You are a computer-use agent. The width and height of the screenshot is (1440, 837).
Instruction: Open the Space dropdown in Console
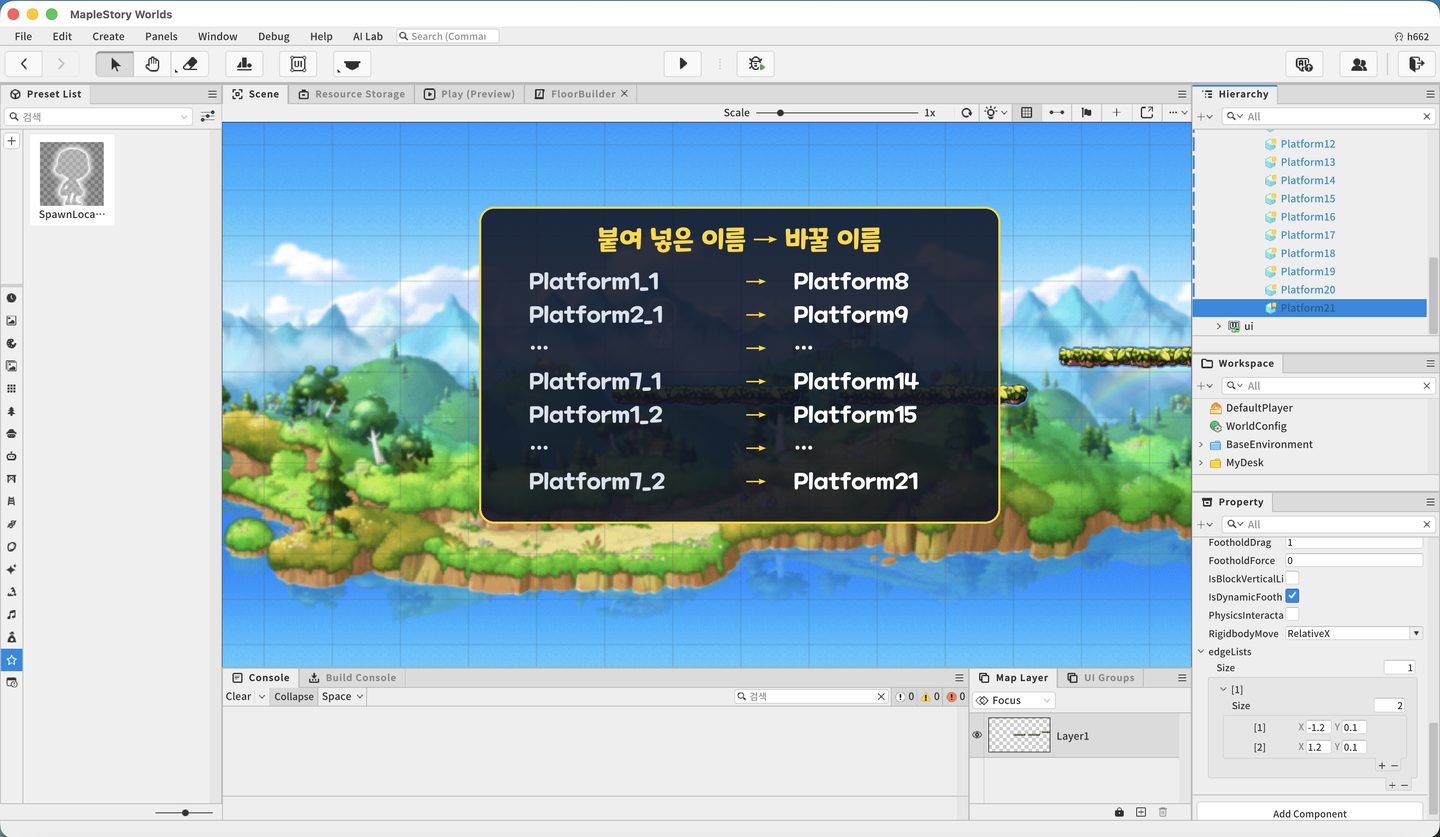coord(342,696)
